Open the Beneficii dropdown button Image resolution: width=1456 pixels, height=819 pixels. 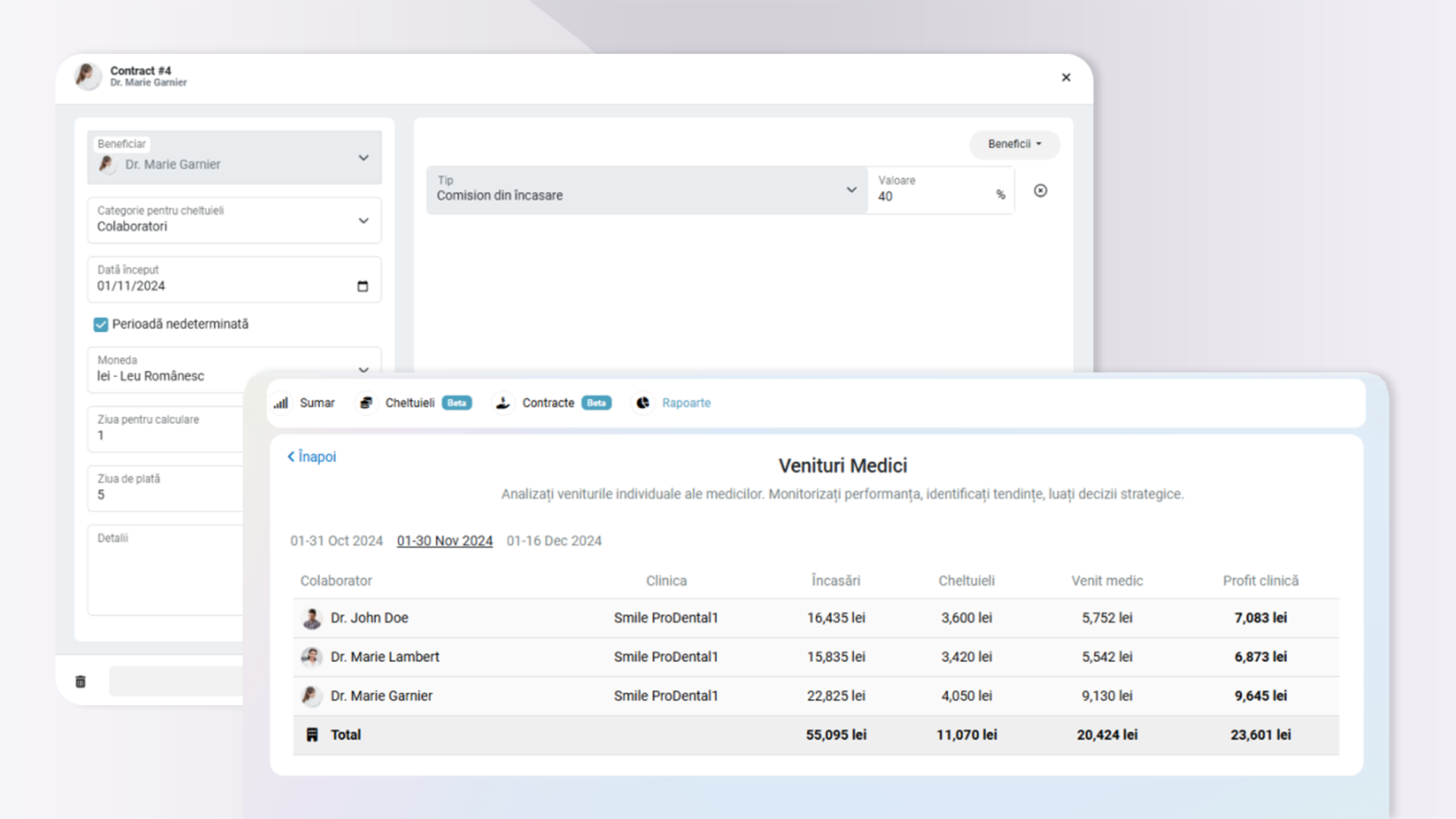coord(1014,144)
